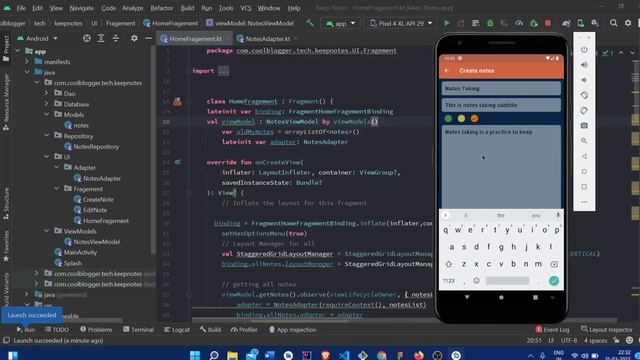
Task: Open File Explorer from taskbar
Action: pos(232,355)
